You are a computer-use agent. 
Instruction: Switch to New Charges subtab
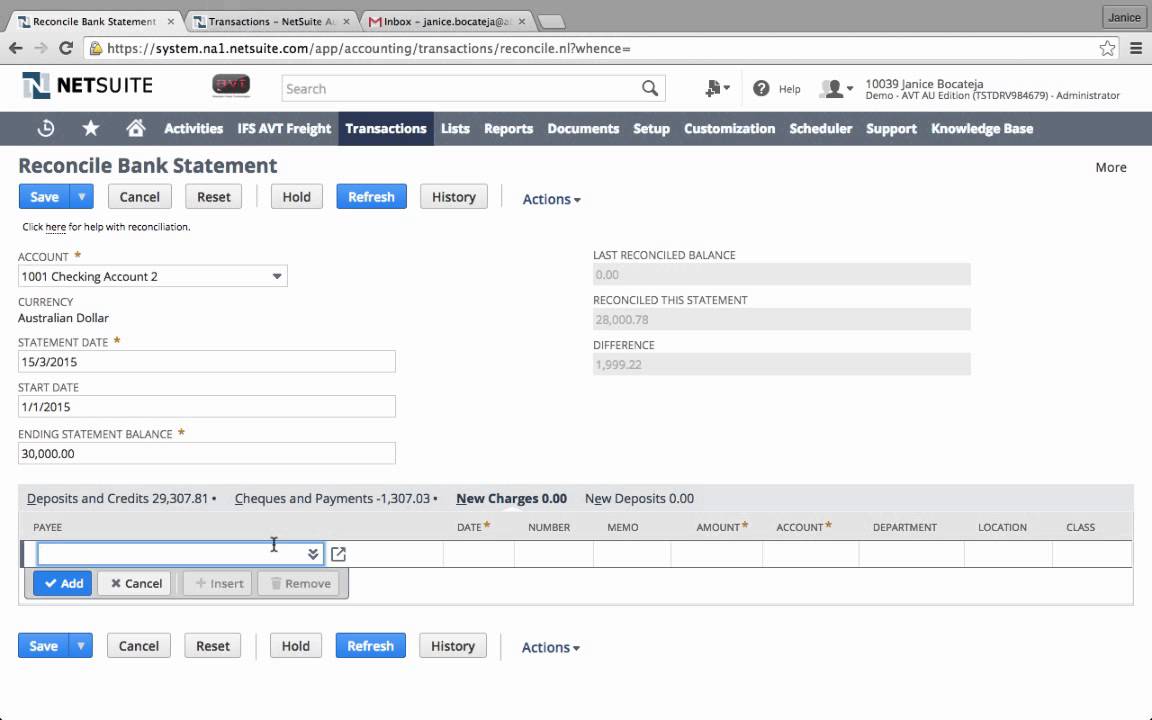point(511,498)
